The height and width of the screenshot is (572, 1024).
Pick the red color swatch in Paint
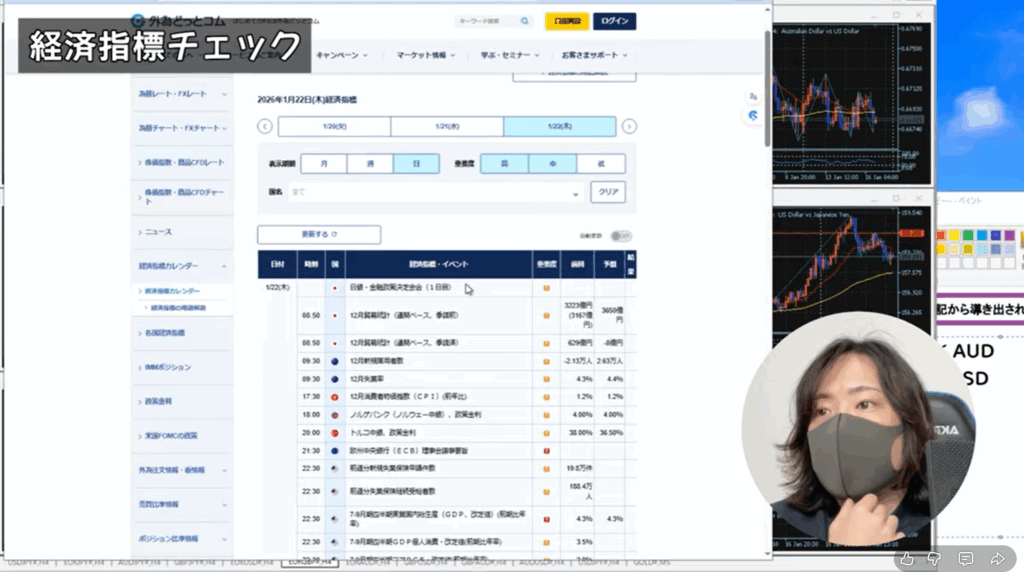click(x=941, y=236)
